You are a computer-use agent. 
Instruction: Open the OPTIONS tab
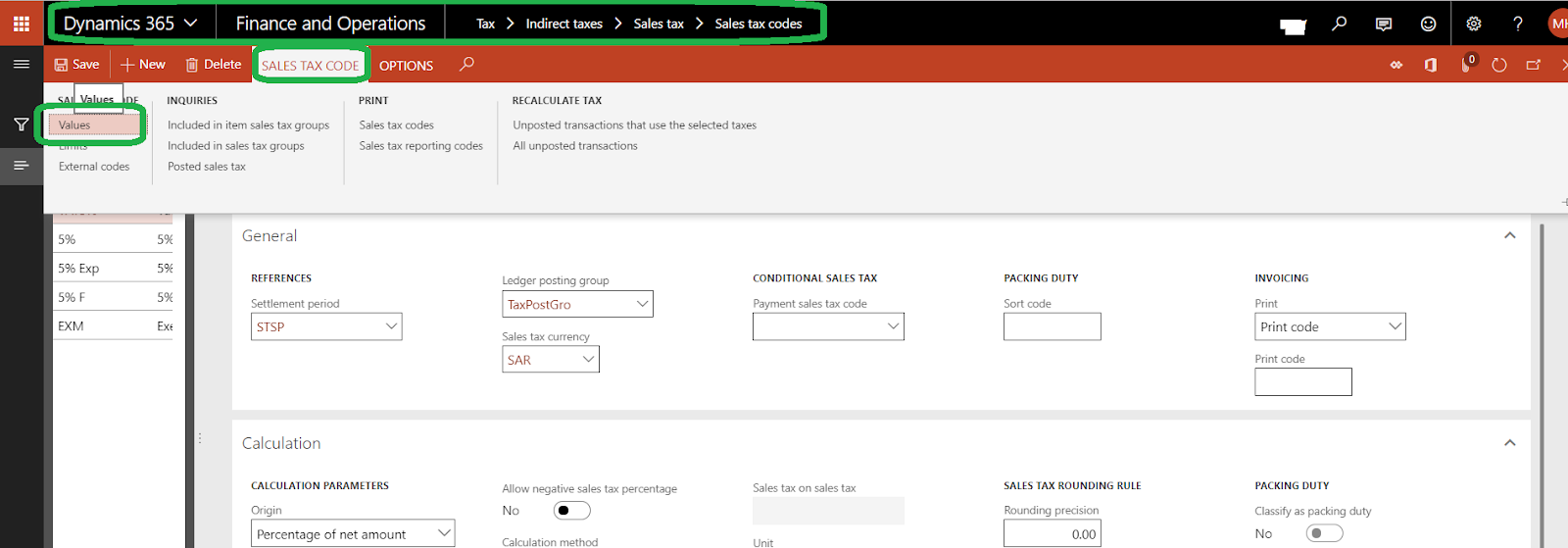click(406, 66)
